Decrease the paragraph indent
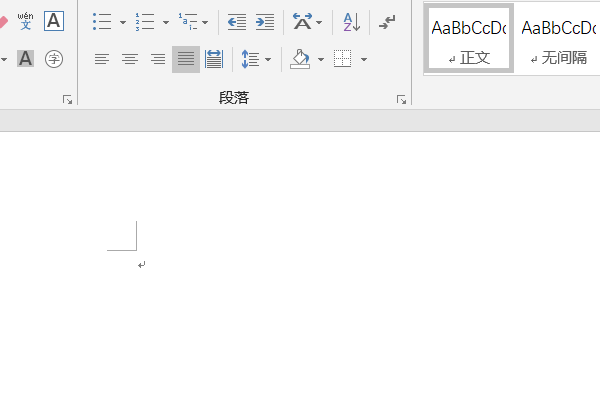600x400 pixels. point(237,22)
